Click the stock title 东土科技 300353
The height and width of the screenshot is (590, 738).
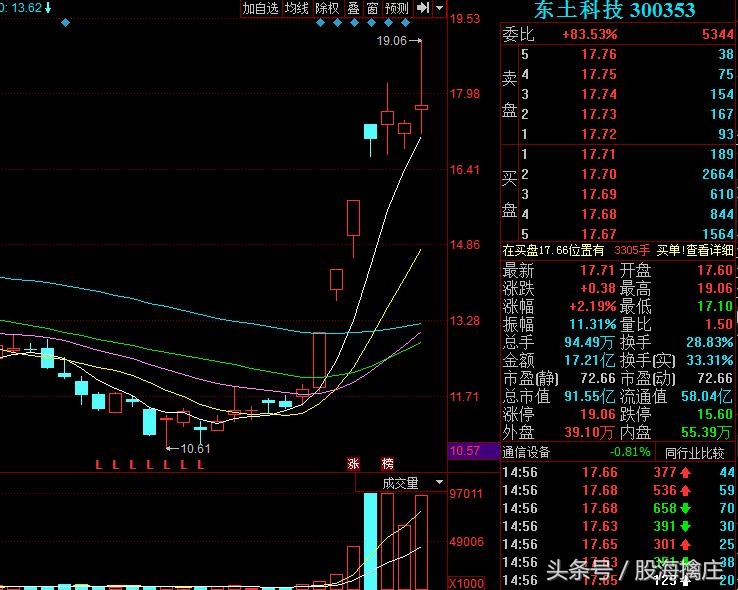(x=614, y=10)
